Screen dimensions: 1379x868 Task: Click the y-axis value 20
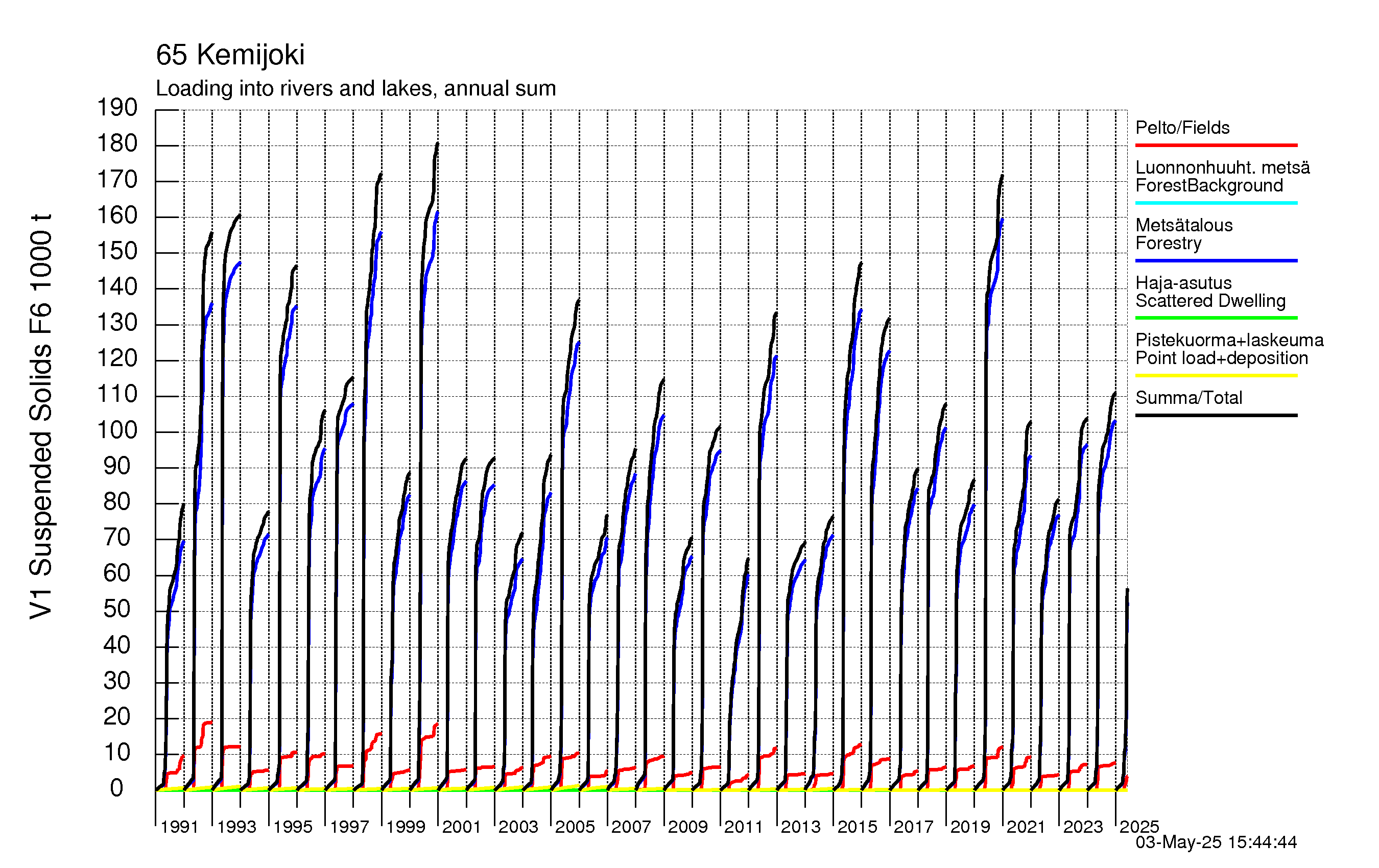pyautogui.click(x=117, y=717)
